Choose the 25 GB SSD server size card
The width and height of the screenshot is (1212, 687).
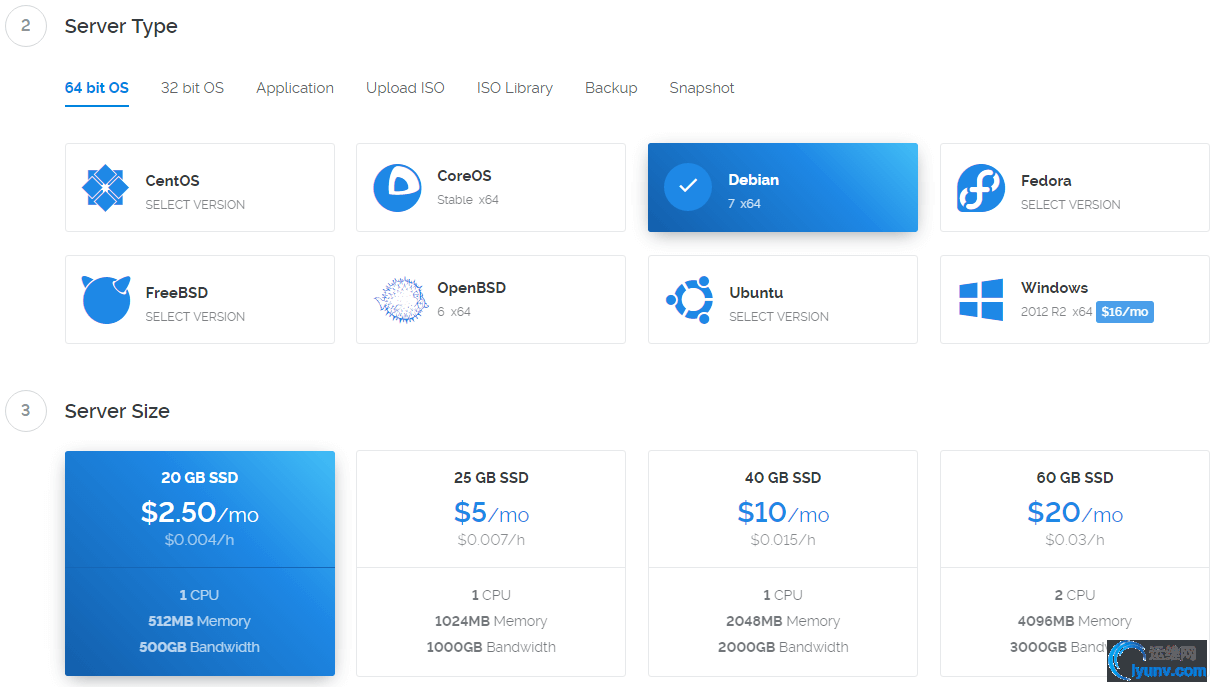pyautogui.click(x=491, y=563)
